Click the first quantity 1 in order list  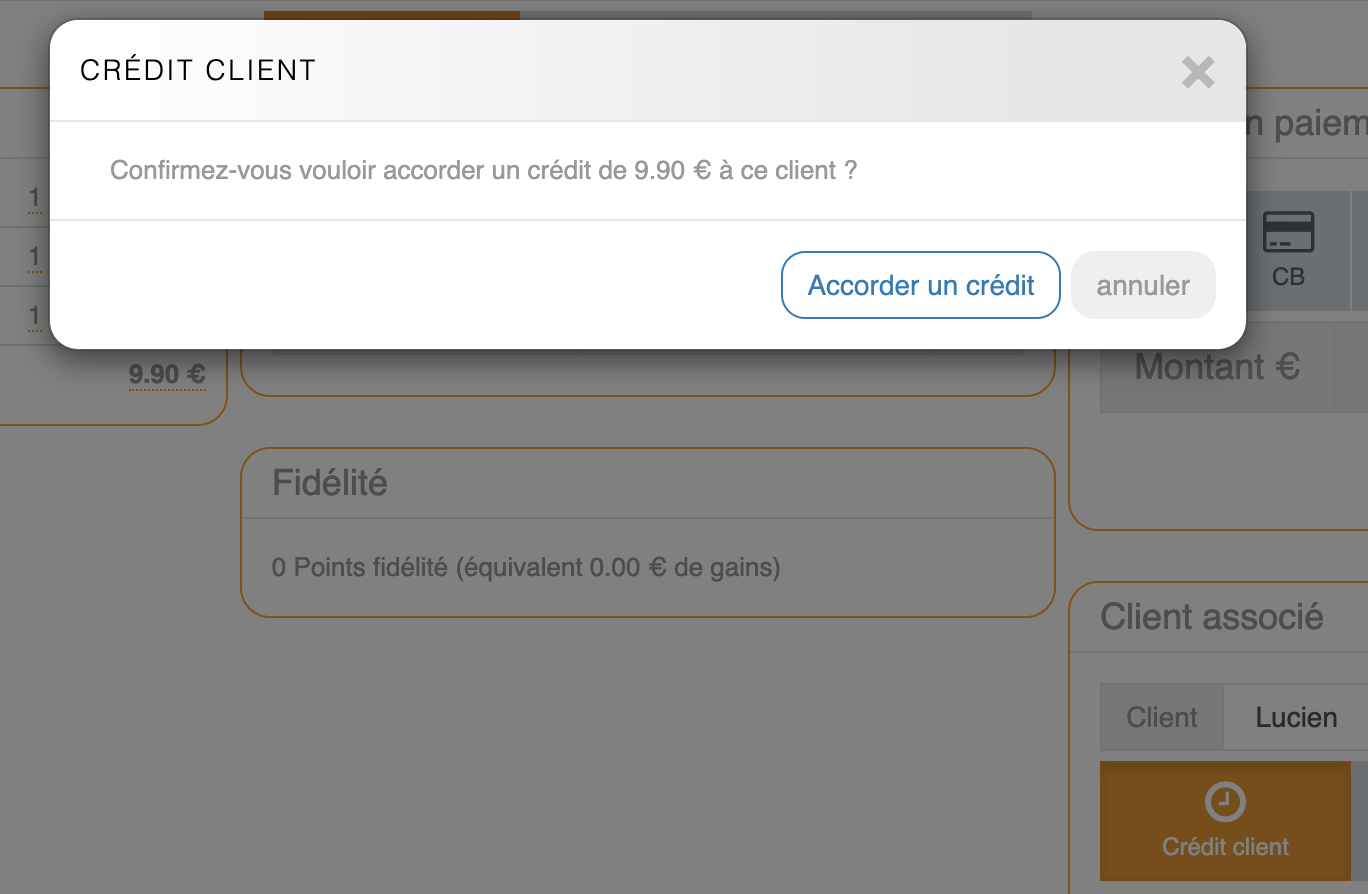click(35, 198)
